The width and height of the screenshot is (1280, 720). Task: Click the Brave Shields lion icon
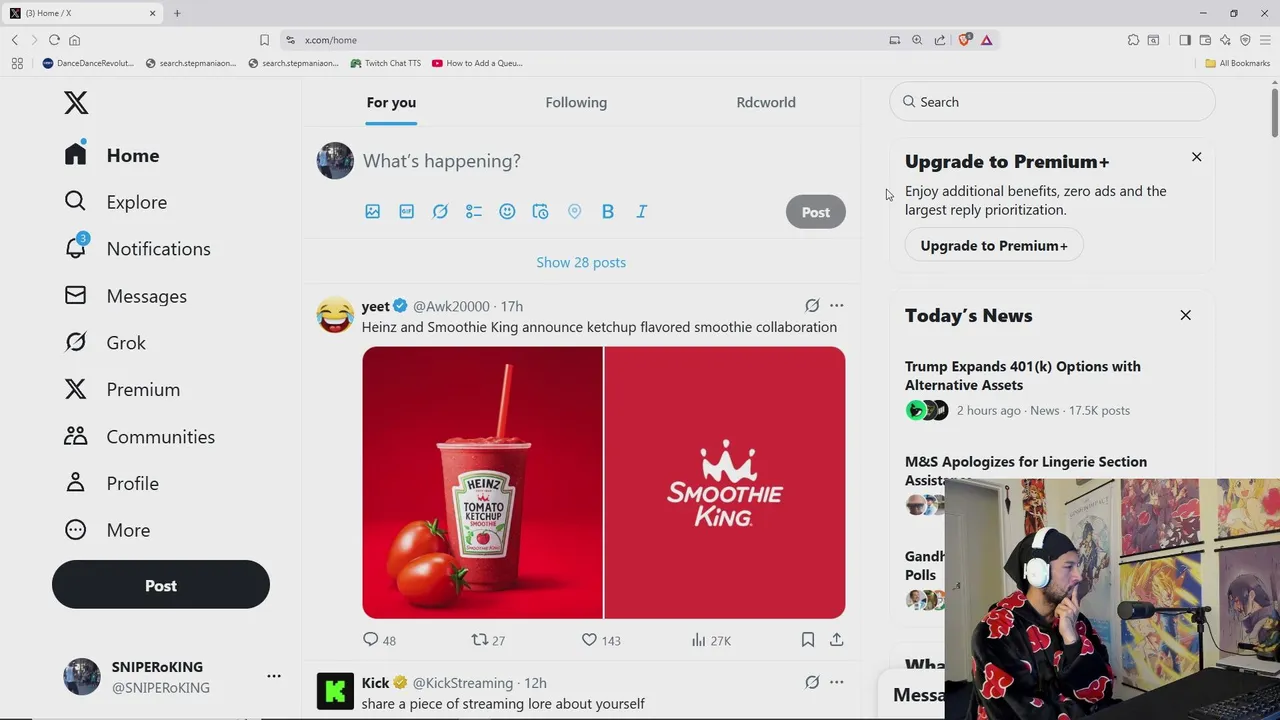click(964, 40)
